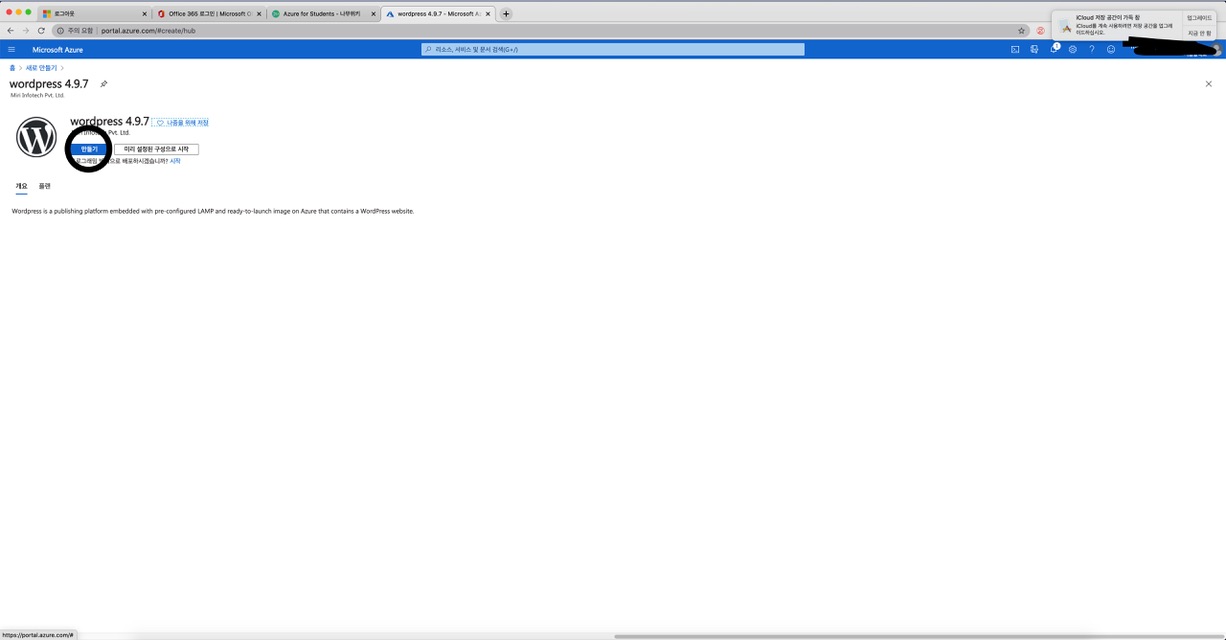Close the Office 365 login tab
Viewport: 1226px width, 640px height.
click(x=259, y=14)
